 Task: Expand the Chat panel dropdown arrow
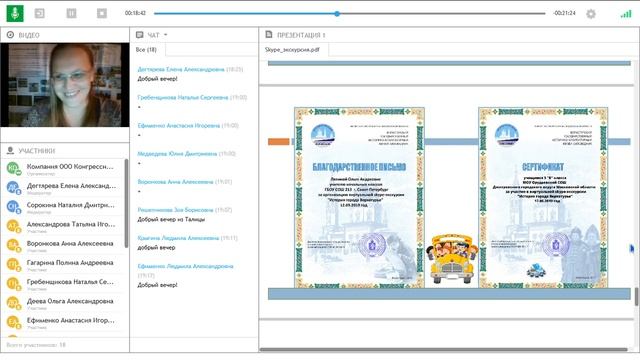click(x=165, y=35)
